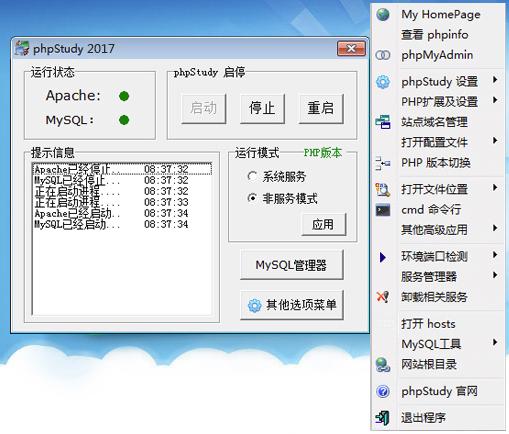
Task: Open the MySQL管理器 button
Action: click(291, 265)
